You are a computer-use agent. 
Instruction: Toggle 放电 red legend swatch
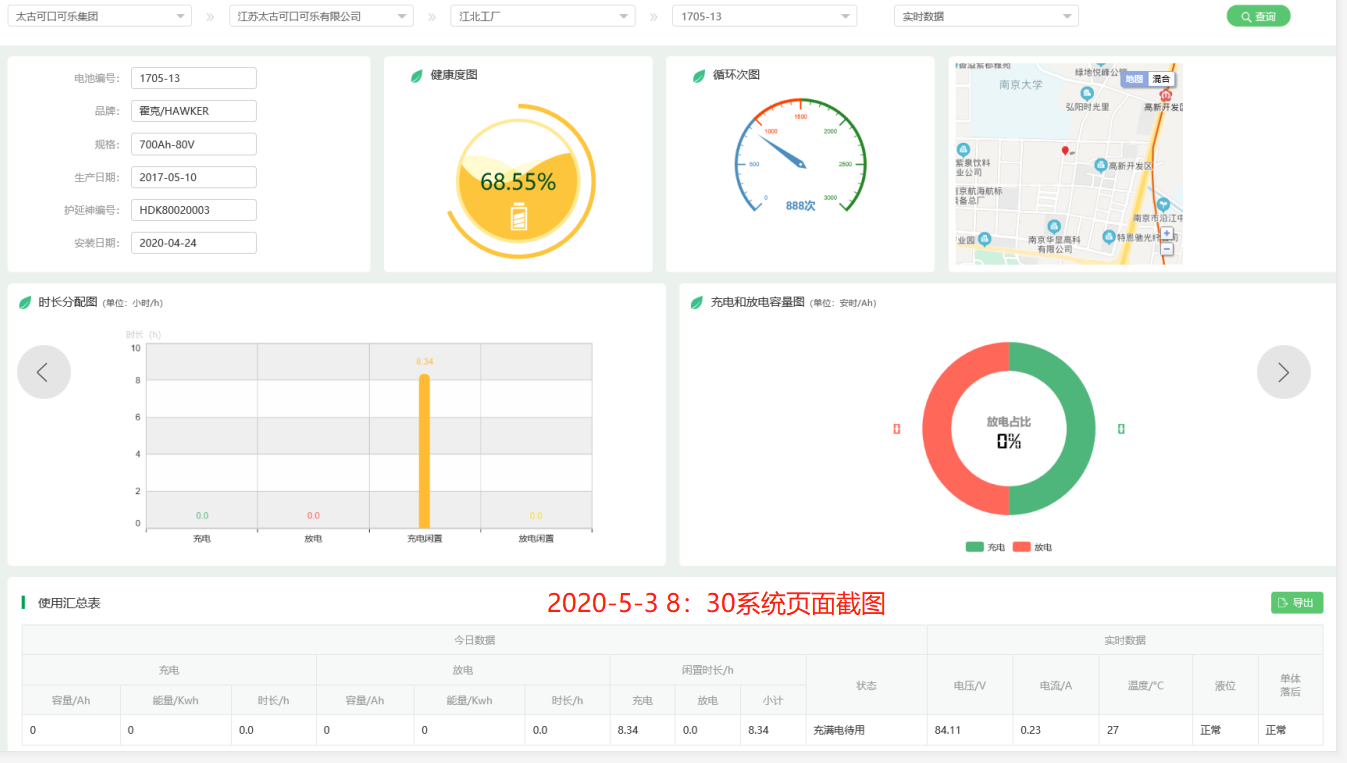click(1021, 547)
